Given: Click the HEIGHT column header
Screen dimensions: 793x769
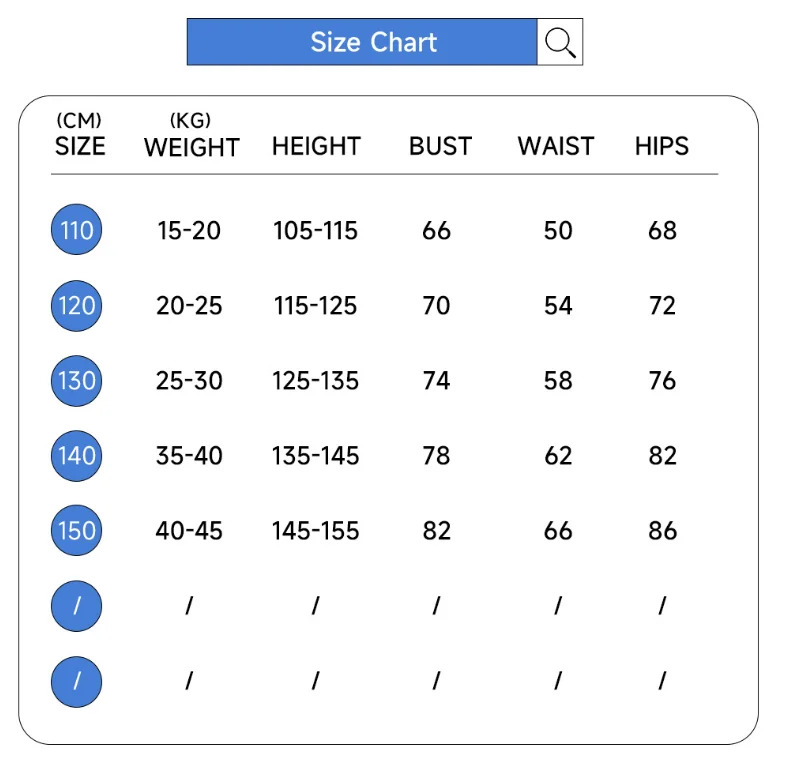Looking at the screenshot, I should click(x=316, y=146).
